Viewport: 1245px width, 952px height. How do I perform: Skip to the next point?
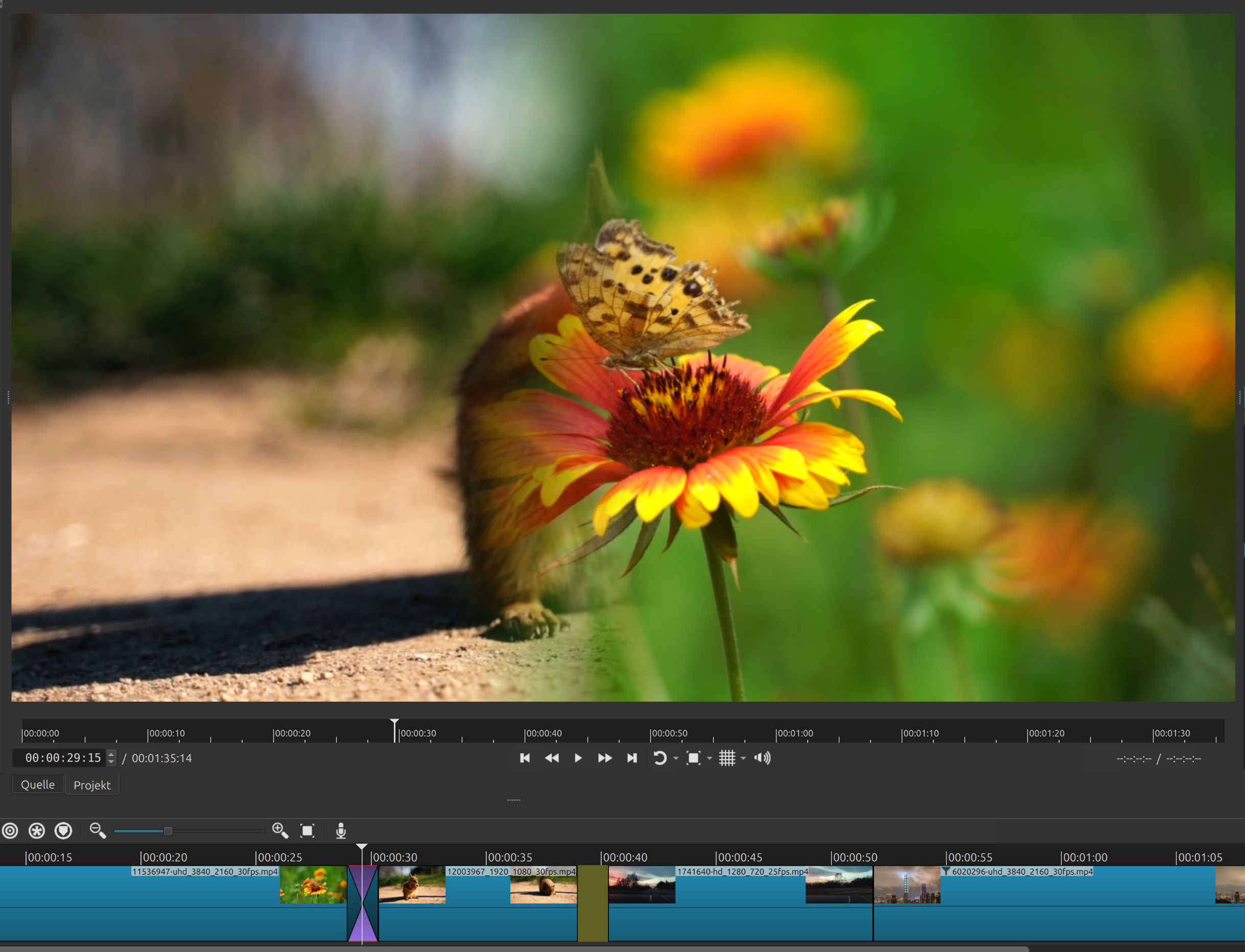pos(632,758)
